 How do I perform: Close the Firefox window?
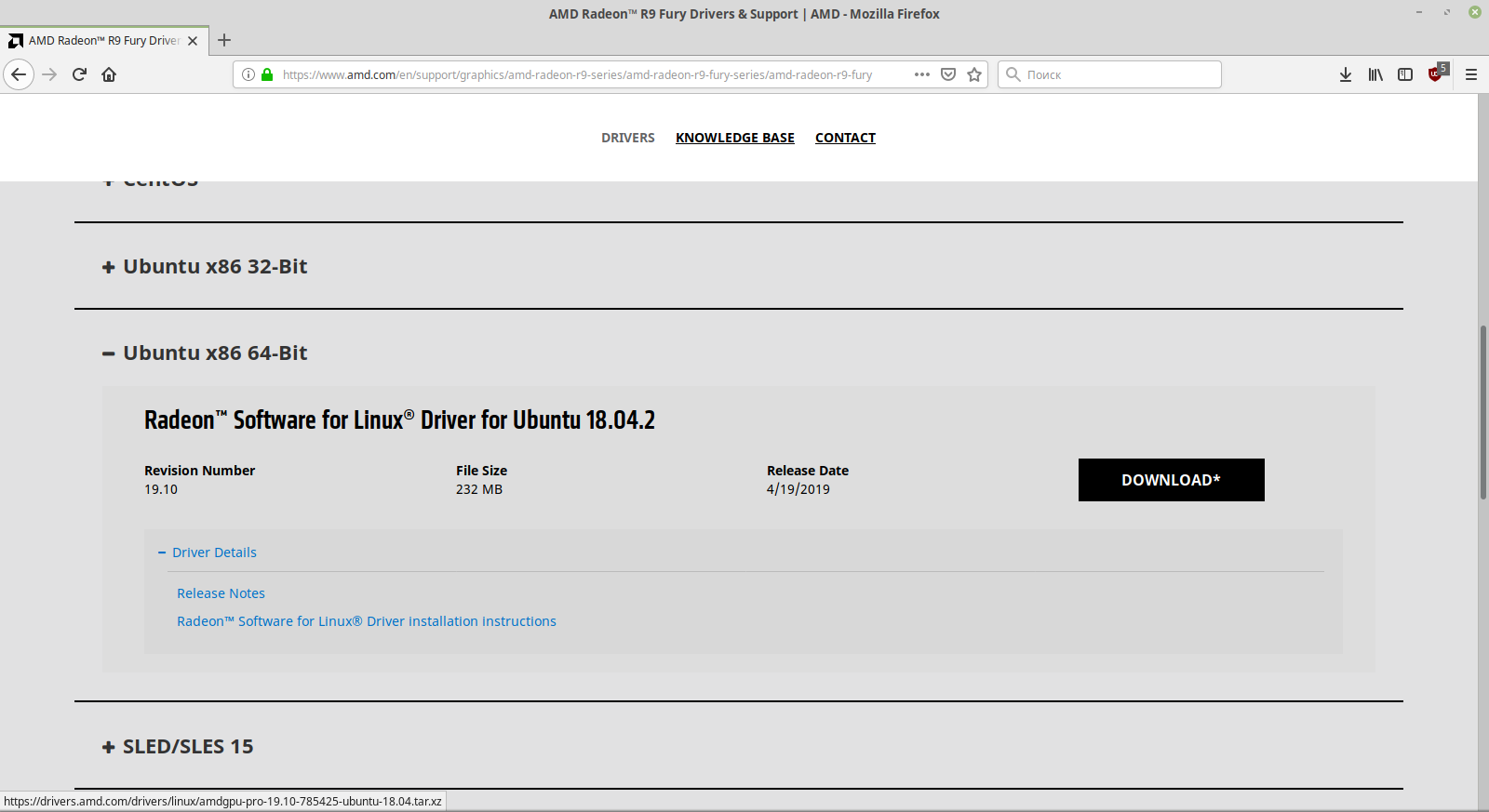pyautogui.click(x=1475, y=12)
